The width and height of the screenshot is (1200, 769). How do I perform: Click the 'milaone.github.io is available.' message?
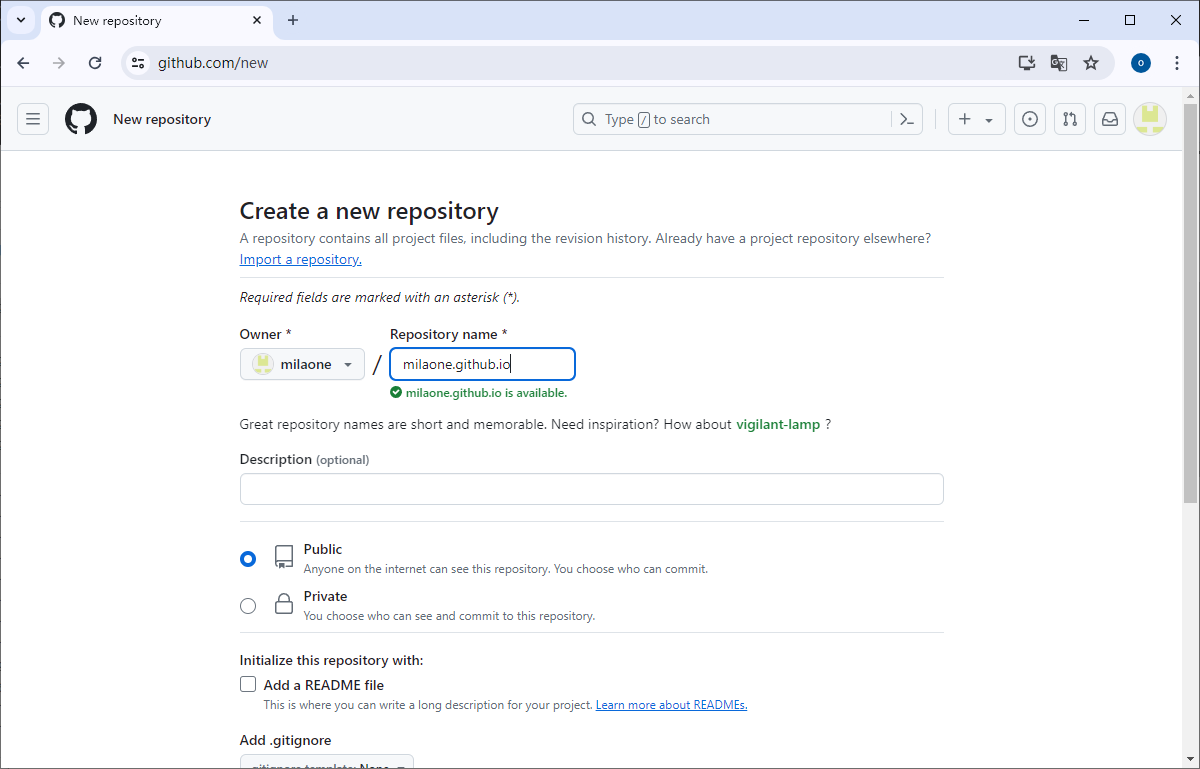[x=486, y=393]
